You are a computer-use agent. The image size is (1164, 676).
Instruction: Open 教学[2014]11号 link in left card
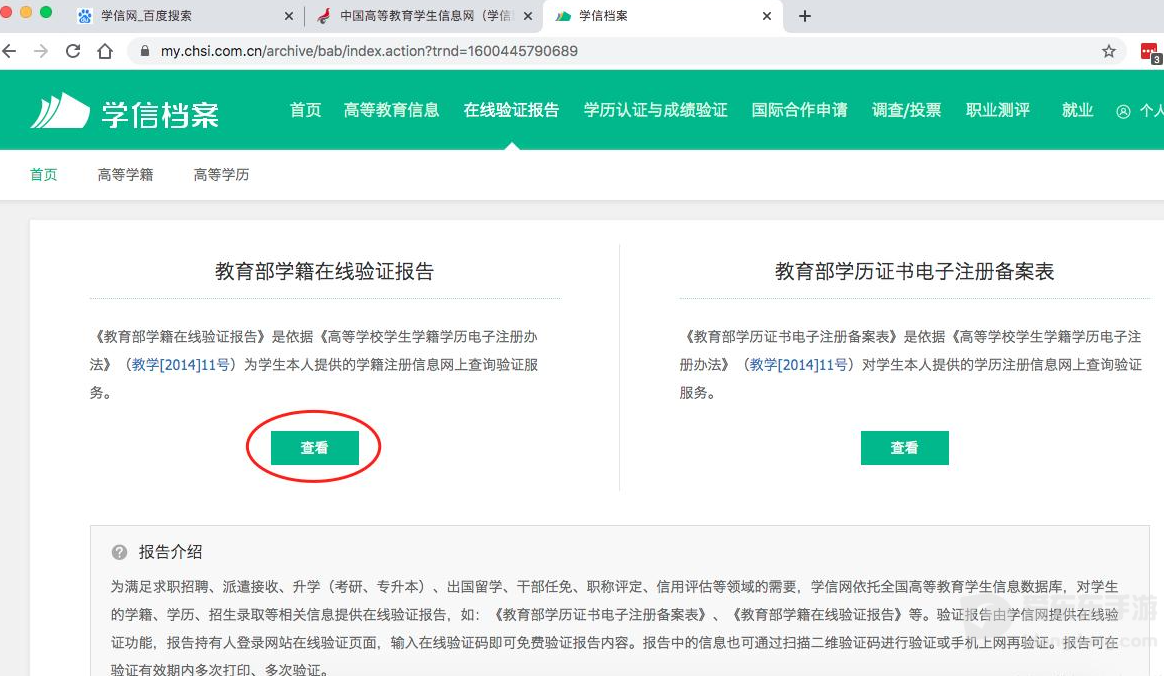coord(180,364)
